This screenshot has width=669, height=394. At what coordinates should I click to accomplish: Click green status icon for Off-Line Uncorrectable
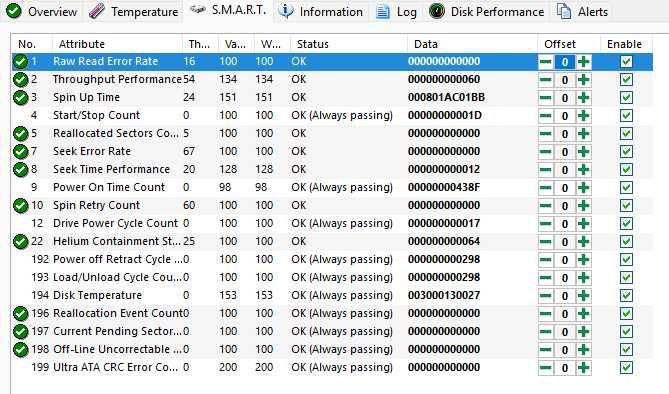point(20,350)
